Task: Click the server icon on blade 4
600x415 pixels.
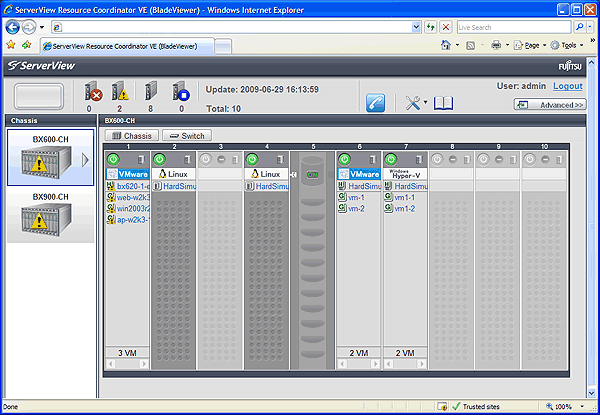Action: [280, 159]
